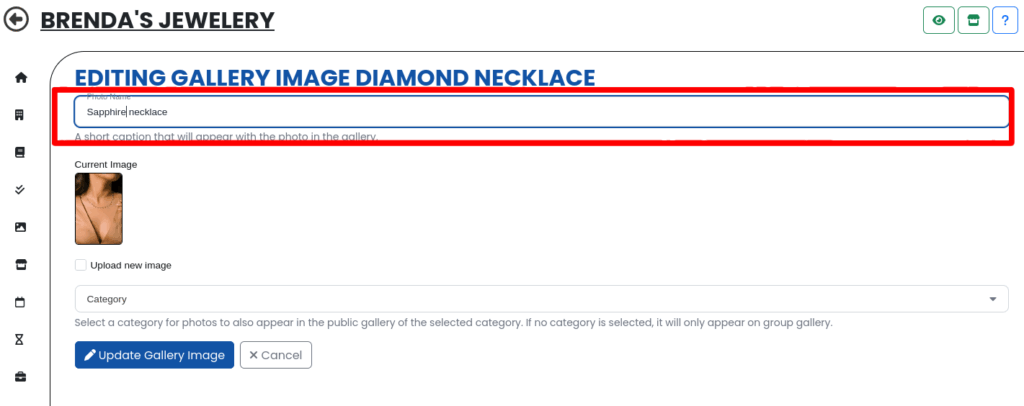Screen dimensions: 1024x406
Task: Click the book icon in sidebar
Action: [x=21, y=153]
